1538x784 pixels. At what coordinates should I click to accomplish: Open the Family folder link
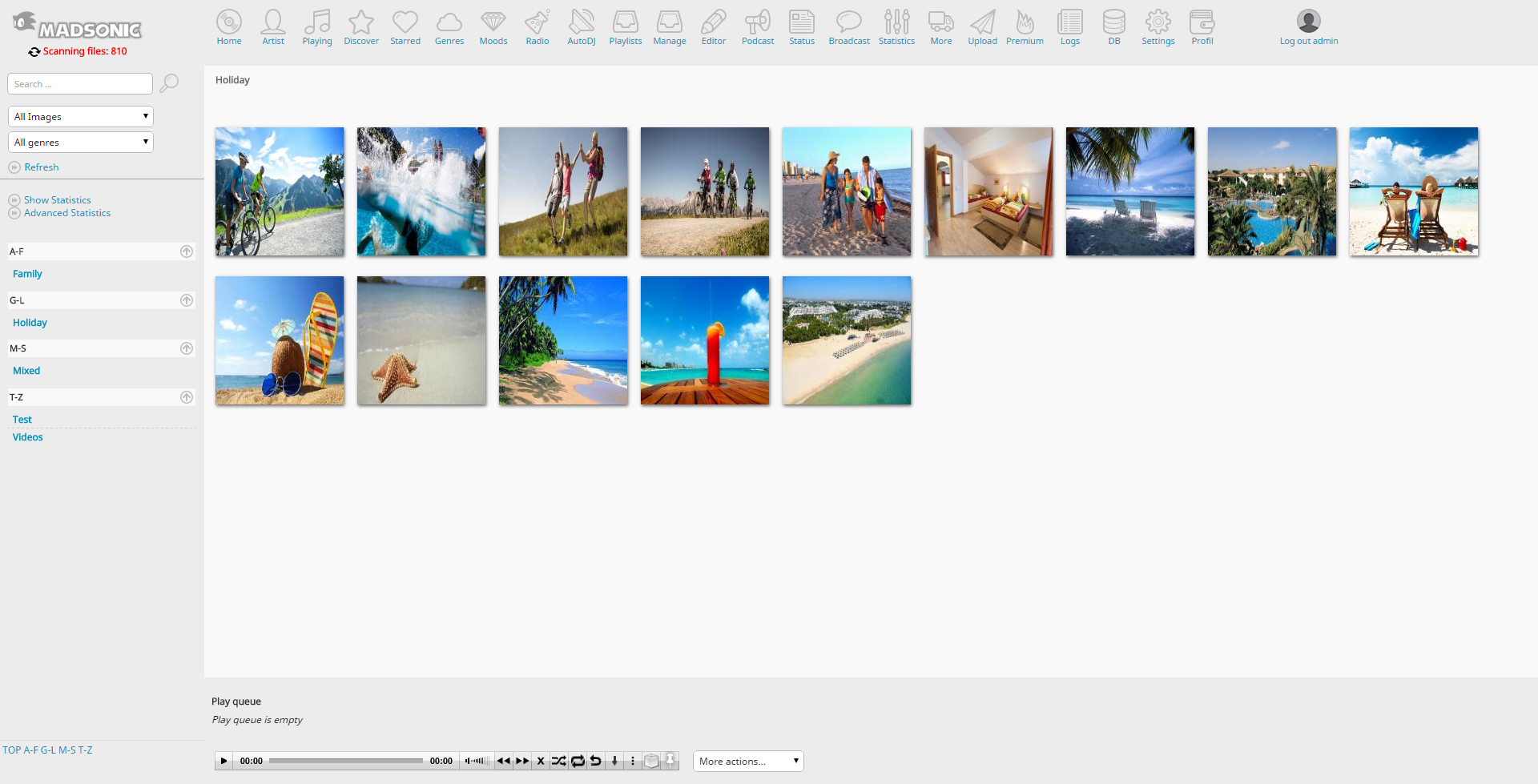click(27, 274)
